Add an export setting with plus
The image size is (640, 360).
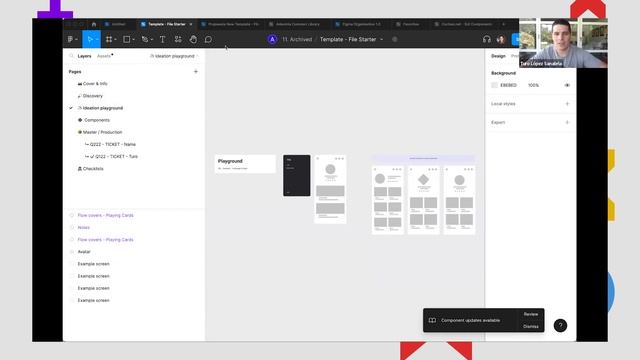pos(567,122)
